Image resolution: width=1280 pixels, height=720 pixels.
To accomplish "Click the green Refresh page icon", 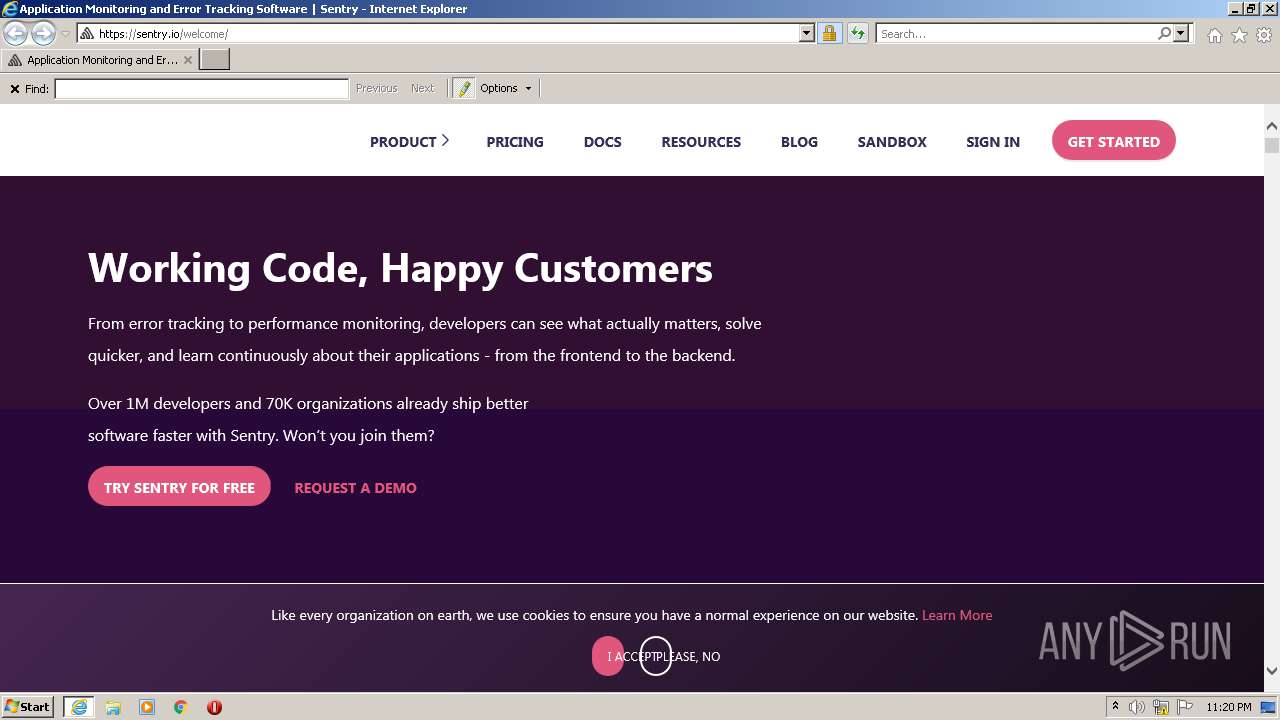I will (857, 33).
